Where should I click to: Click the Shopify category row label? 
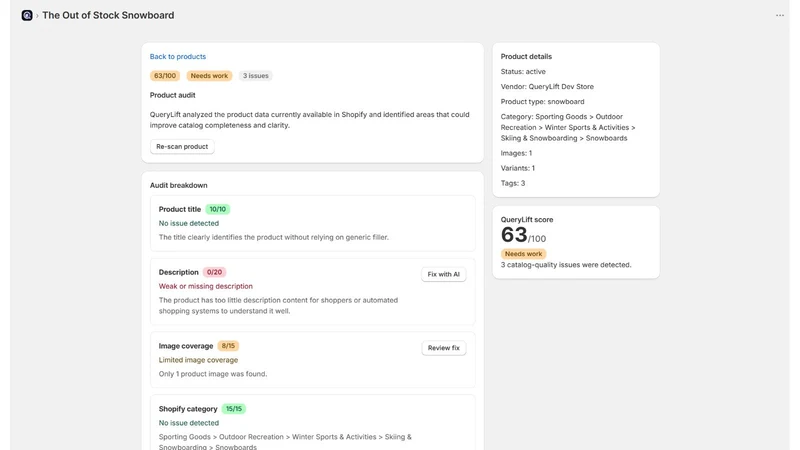[188, 409]
